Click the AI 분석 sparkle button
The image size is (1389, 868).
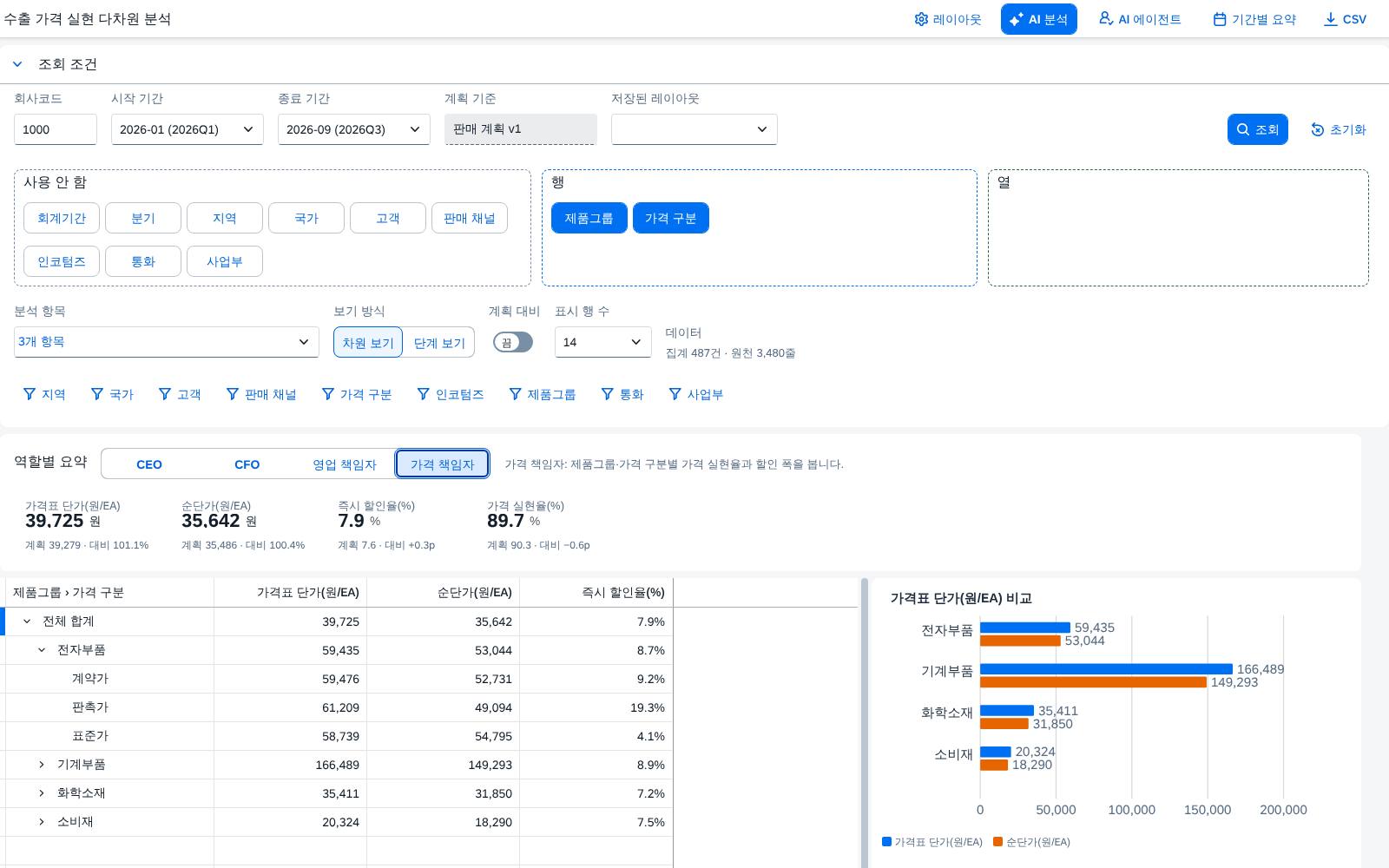coord(1038,19)
